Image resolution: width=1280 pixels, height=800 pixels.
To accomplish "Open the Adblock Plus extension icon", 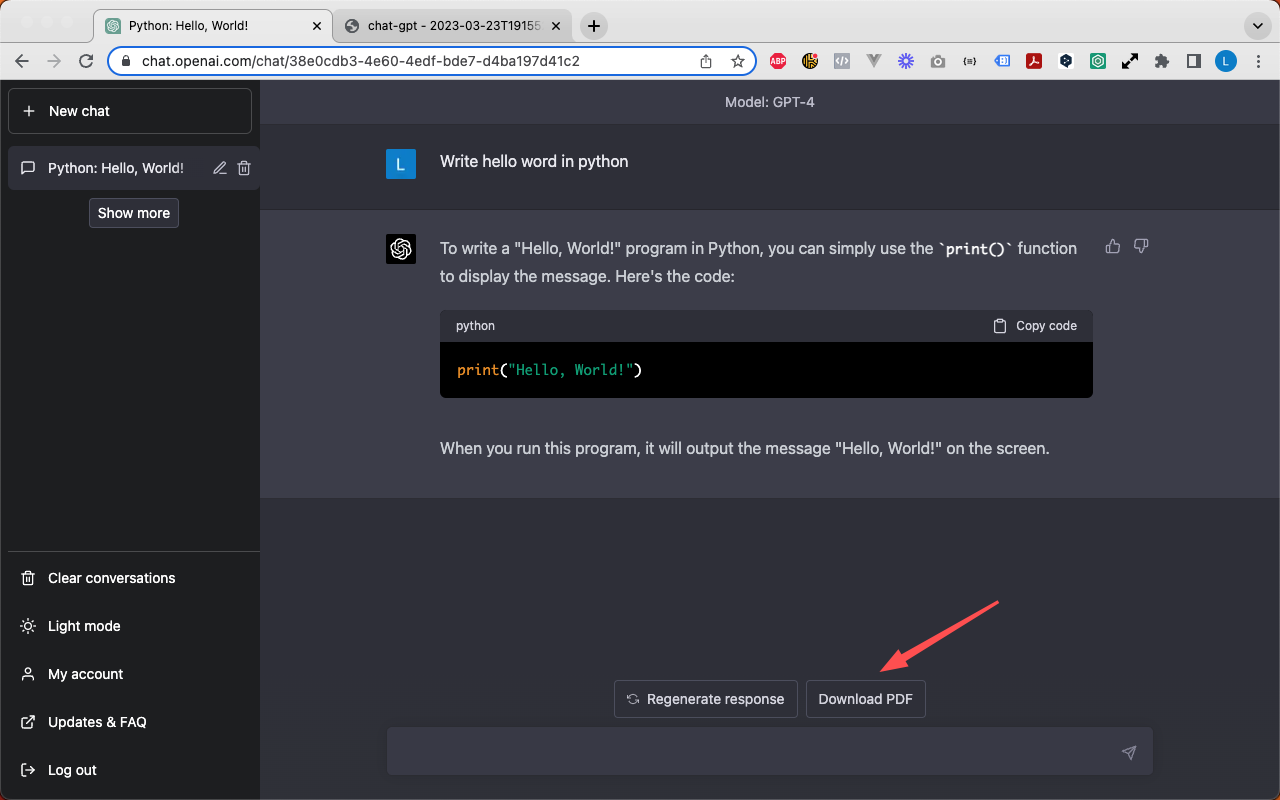I will (778, 61).
